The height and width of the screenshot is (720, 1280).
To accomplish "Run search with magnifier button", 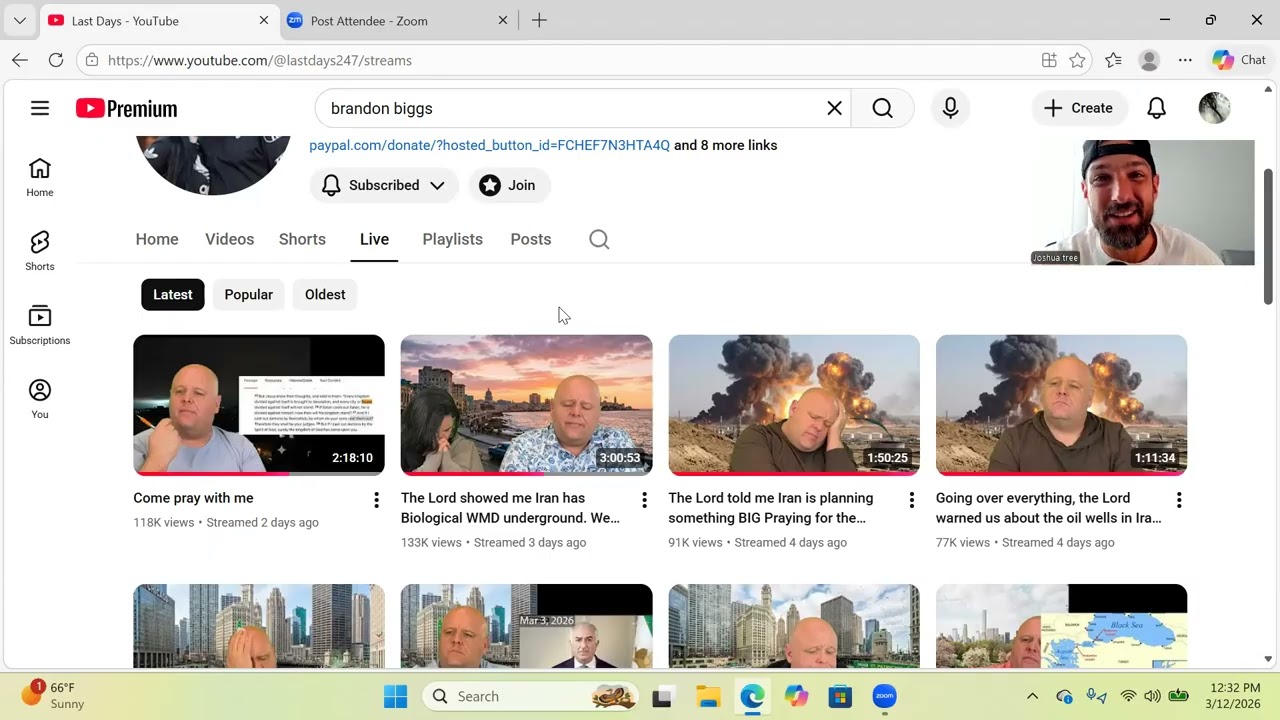I will coord(882,108).
